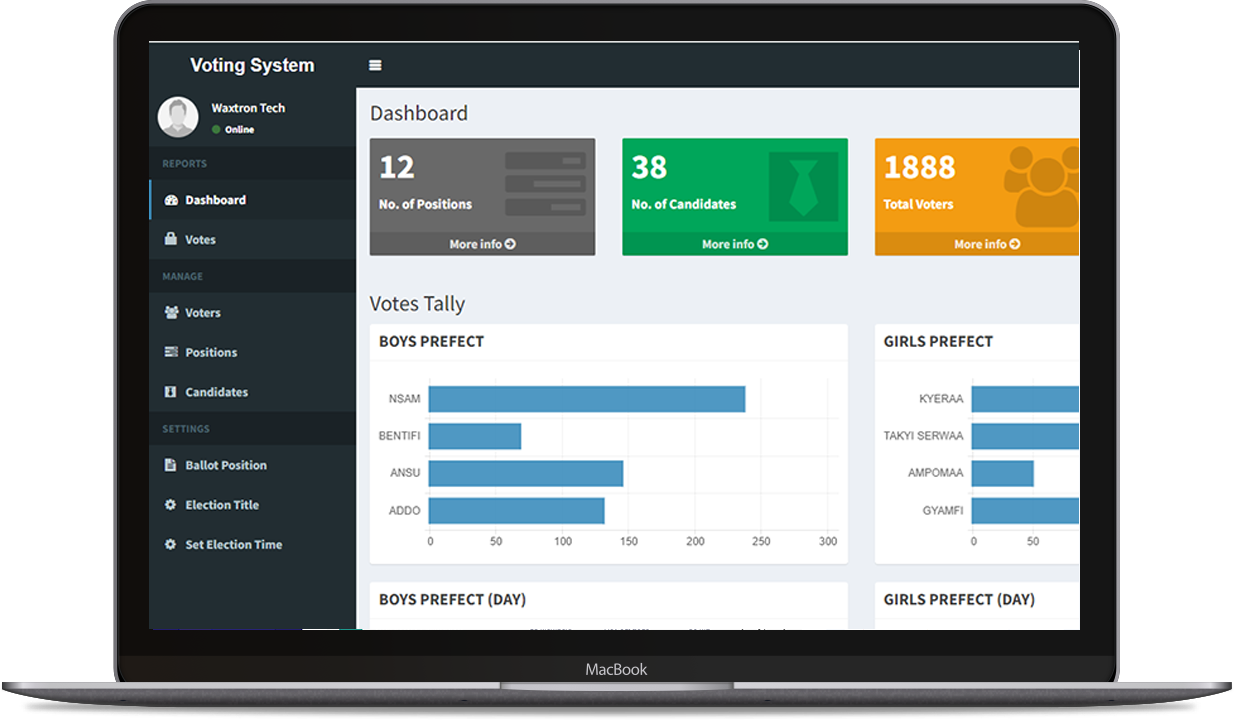Click the Voters group icon in the sidebar

click(x=170, y=313)
